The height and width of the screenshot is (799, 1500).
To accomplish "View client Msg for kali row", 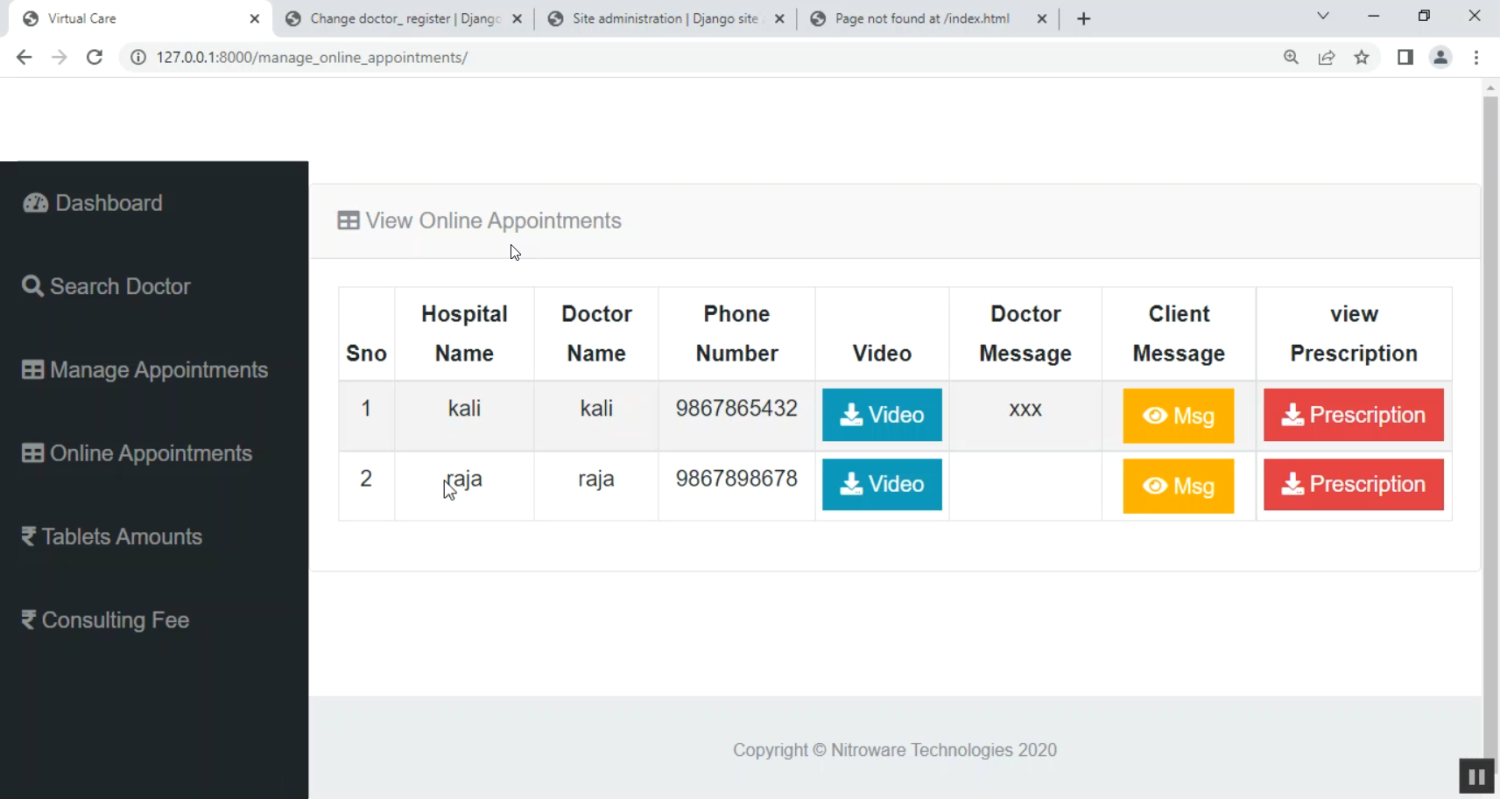I will point(1178,416).
